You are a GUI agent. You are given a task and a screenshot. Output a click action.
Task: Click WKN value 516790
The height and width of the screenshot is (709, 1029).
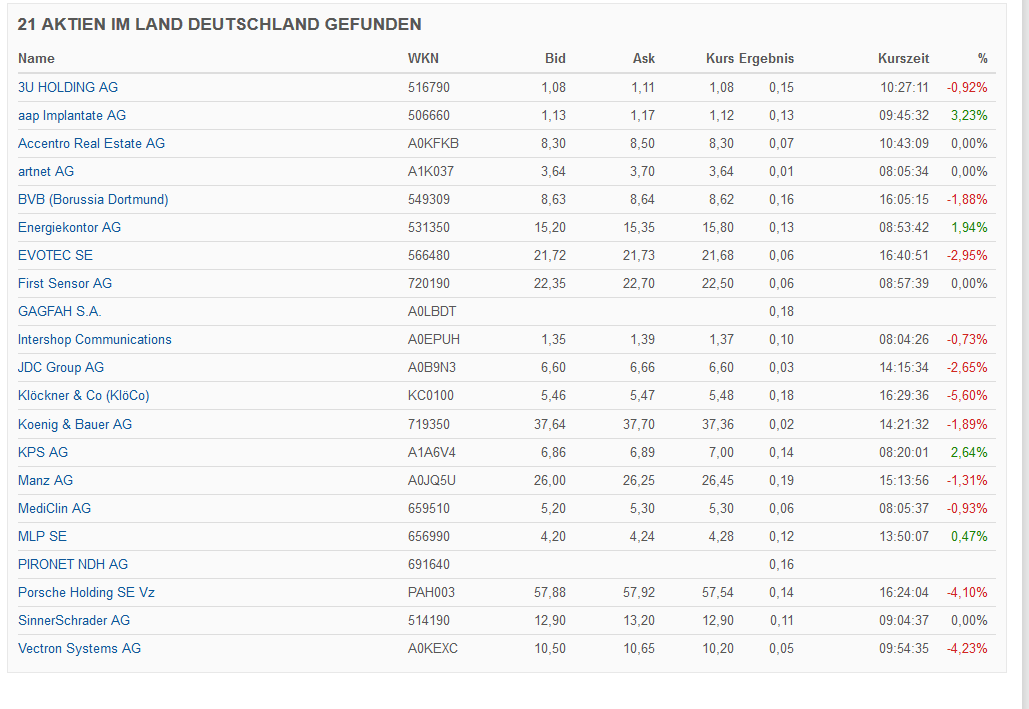[x=429, y=87]
